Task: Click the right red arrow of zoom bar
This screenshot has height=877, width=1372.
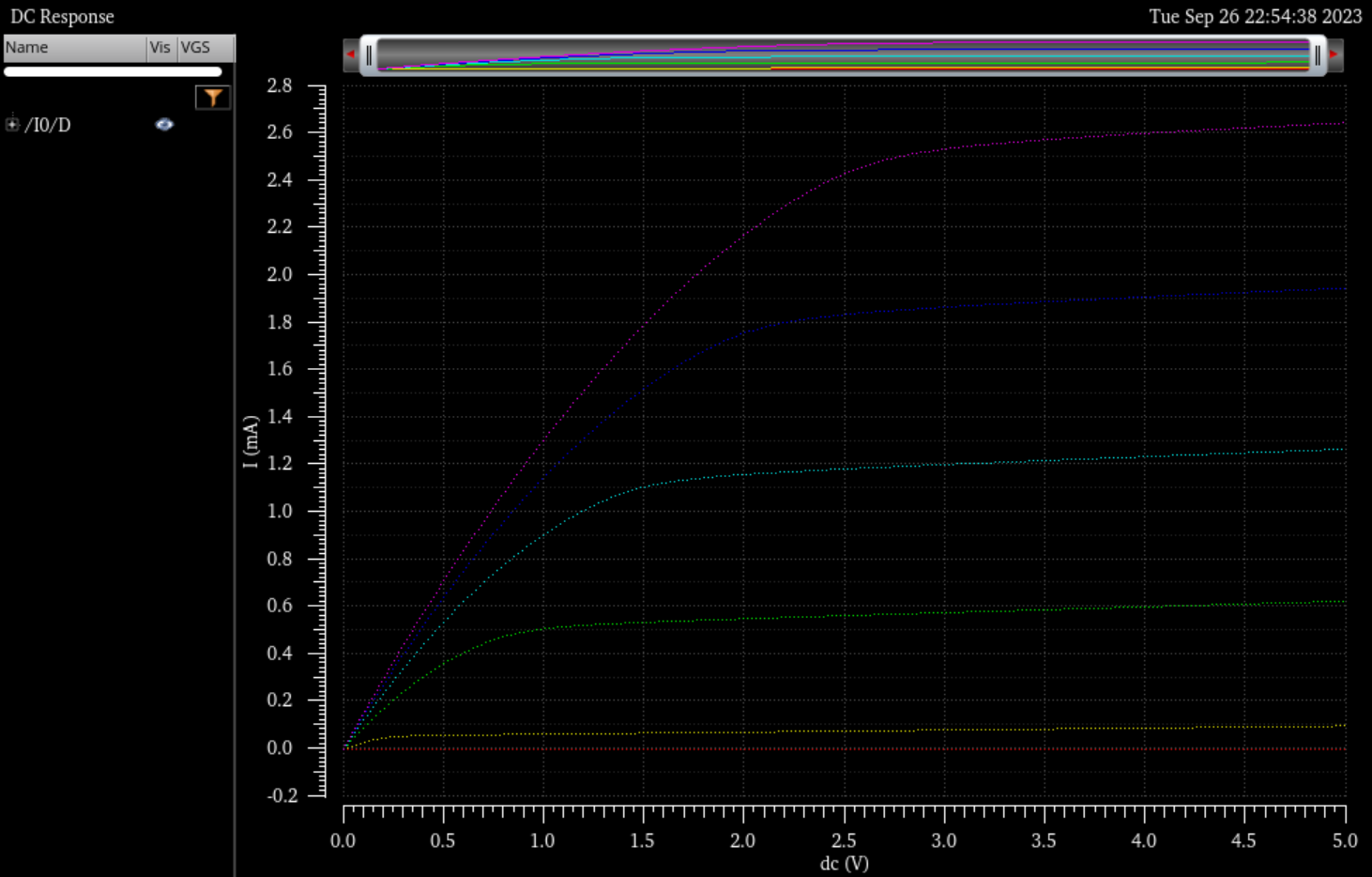Action: (1334, 55)
